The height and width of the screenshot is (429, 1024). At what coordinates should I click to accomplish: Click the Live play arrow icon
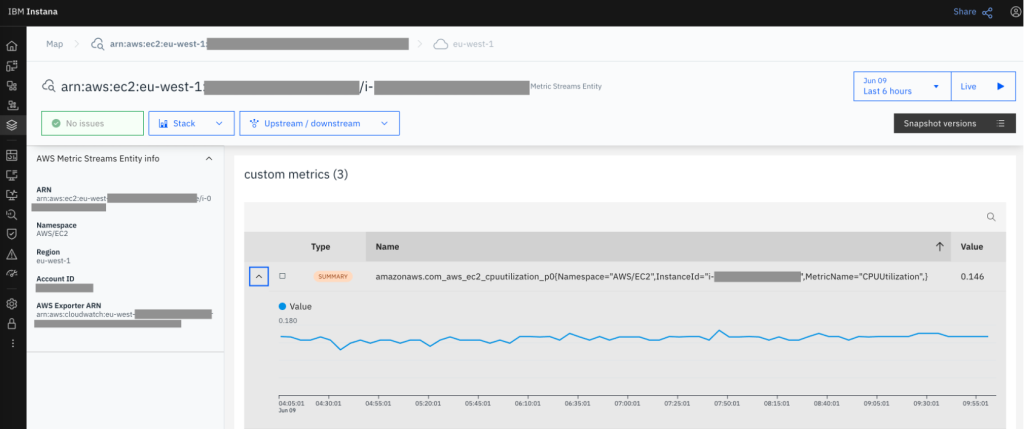point(1000,86)
